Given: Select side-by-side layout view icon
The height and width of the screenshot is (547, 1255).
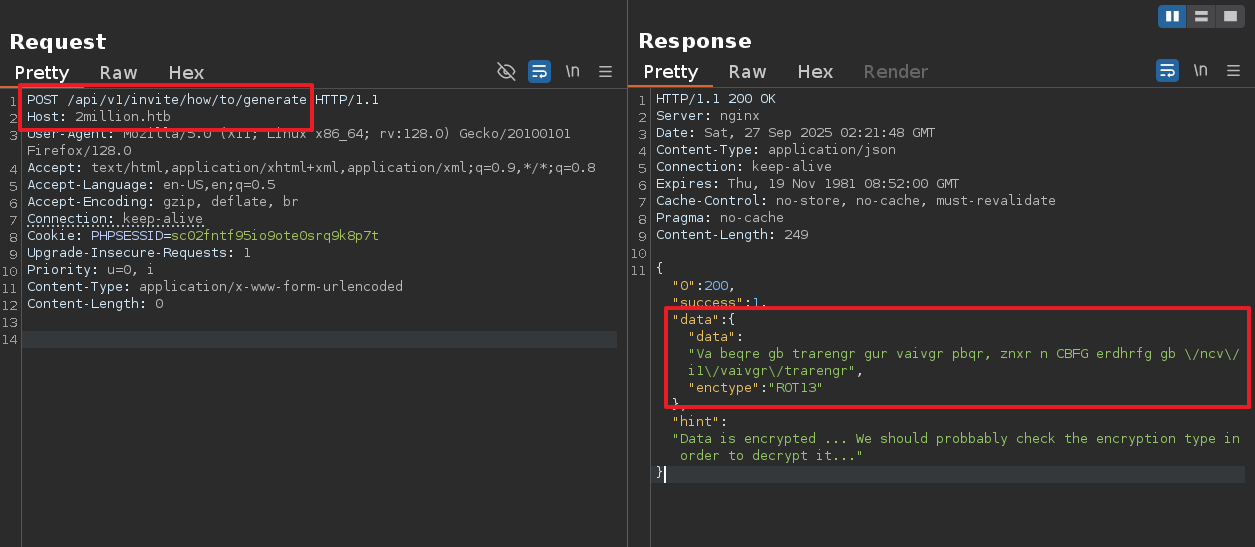Looking at the screenshot, I should (x=1171, y=16).
